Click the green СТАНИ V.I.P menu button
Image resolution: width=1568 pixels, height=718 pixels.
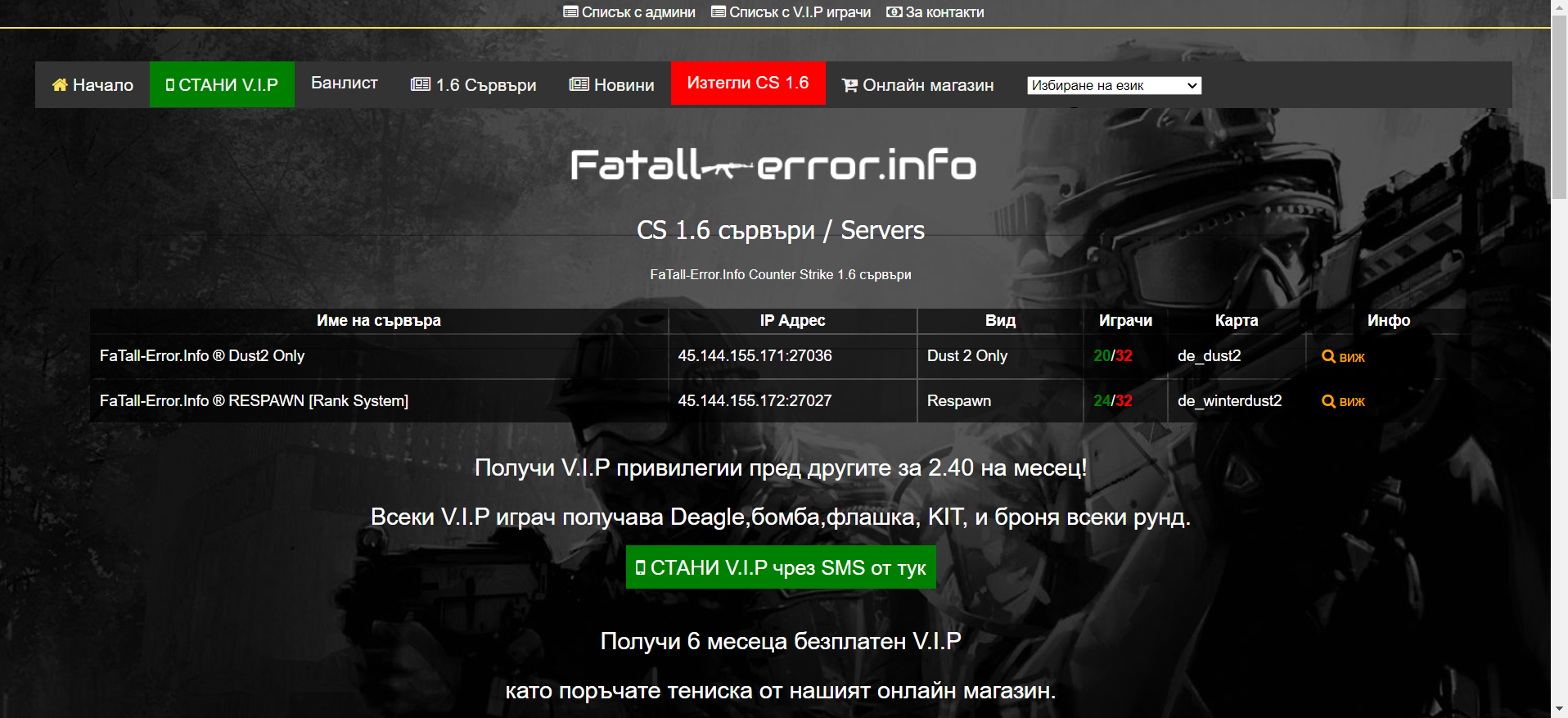coord(222,84)
